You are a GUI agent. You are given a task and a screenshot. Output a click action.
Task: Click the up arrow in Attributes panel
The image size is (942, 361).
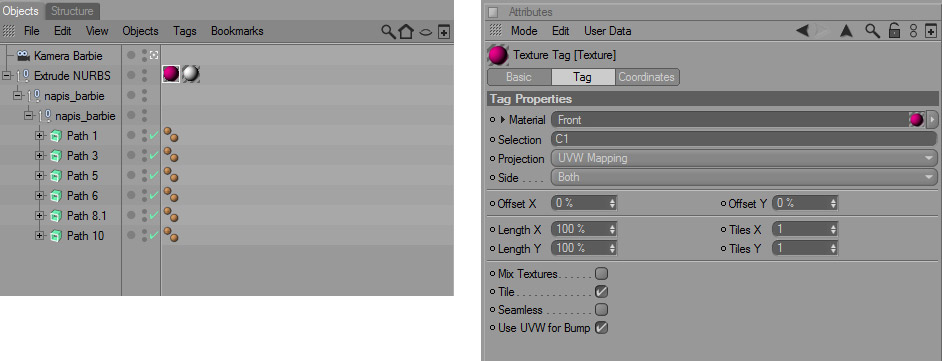tap(846, 31)
